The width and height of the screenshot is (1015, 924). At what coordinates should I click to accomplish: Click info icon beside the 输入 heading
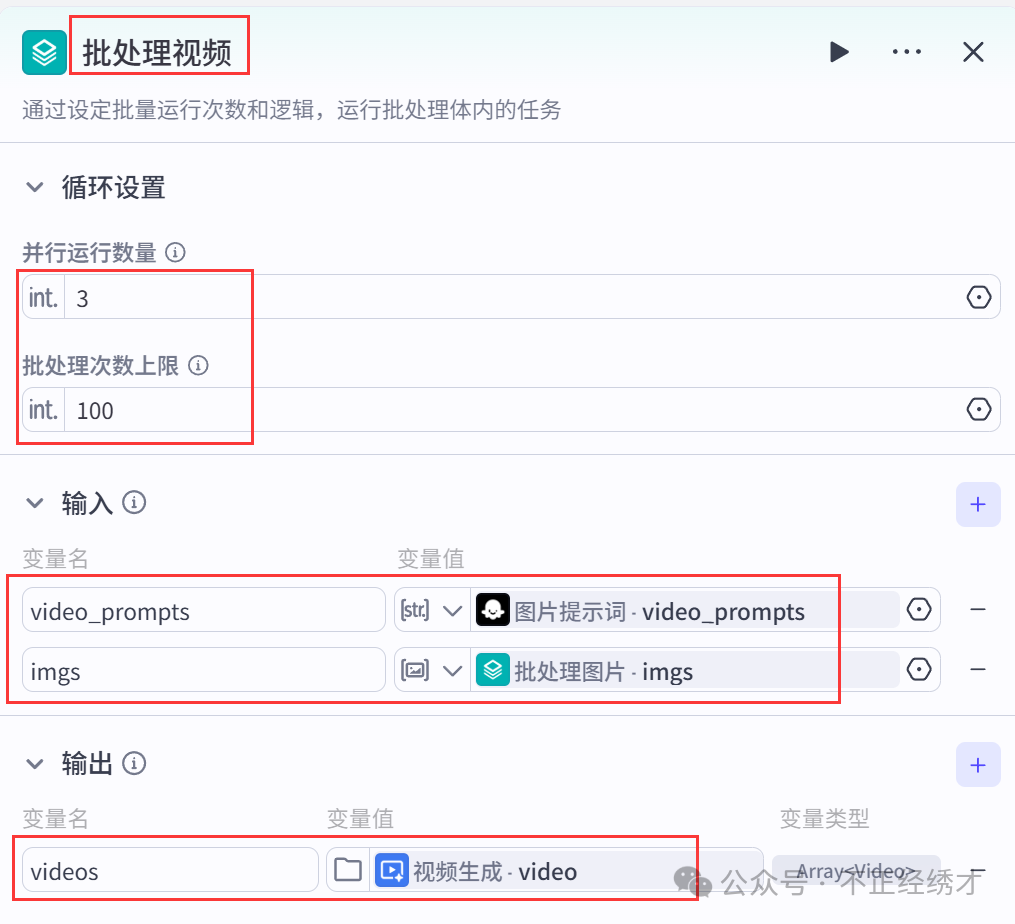point(135,503)
